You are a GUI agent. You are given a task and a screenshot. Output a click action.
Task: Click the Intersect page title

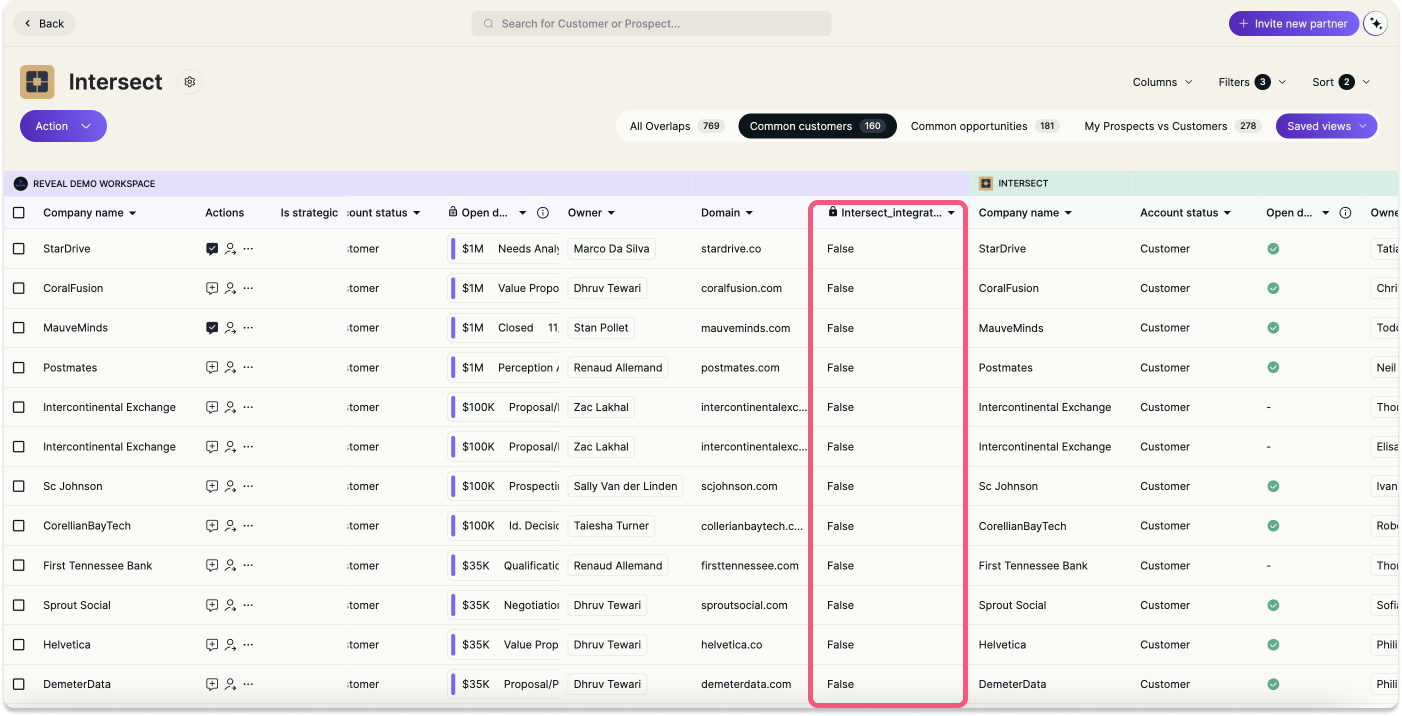point(115,82)
